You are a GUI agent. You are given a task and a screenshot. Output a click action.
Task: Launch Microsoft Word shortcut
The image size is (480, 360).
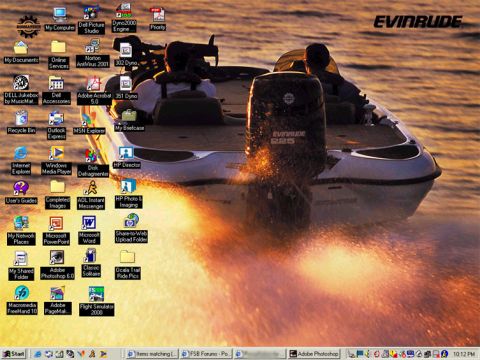tap(89, 230)
